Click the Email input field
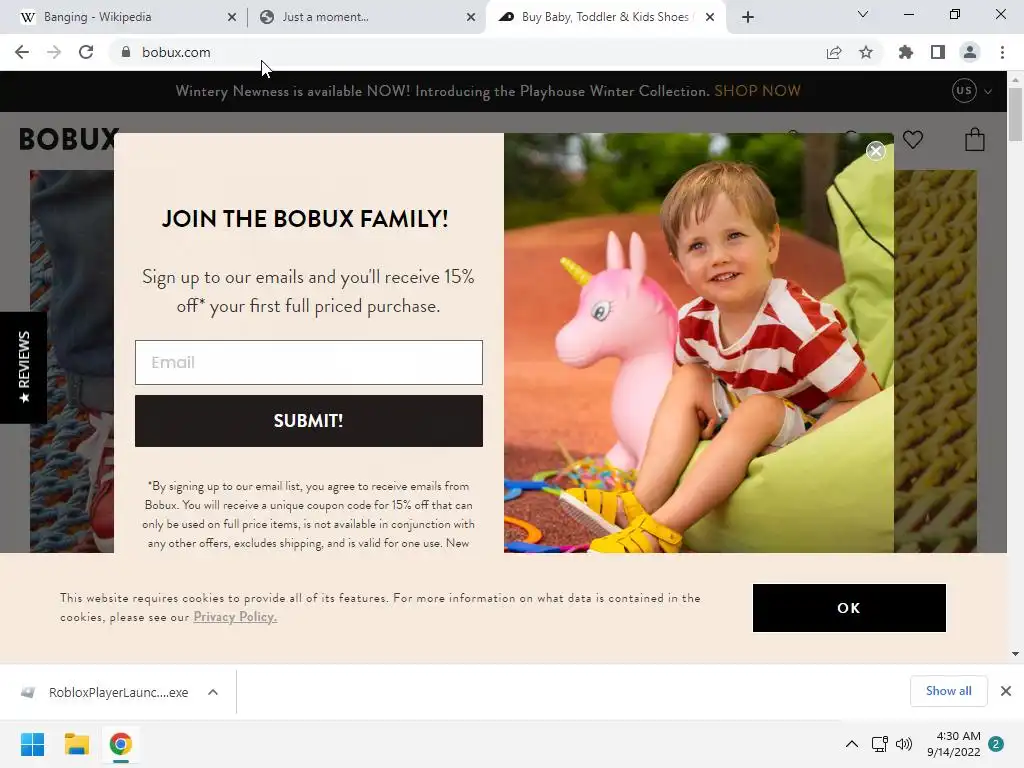The width and height of the screenshot is (1024, 768). pos(309,362)
